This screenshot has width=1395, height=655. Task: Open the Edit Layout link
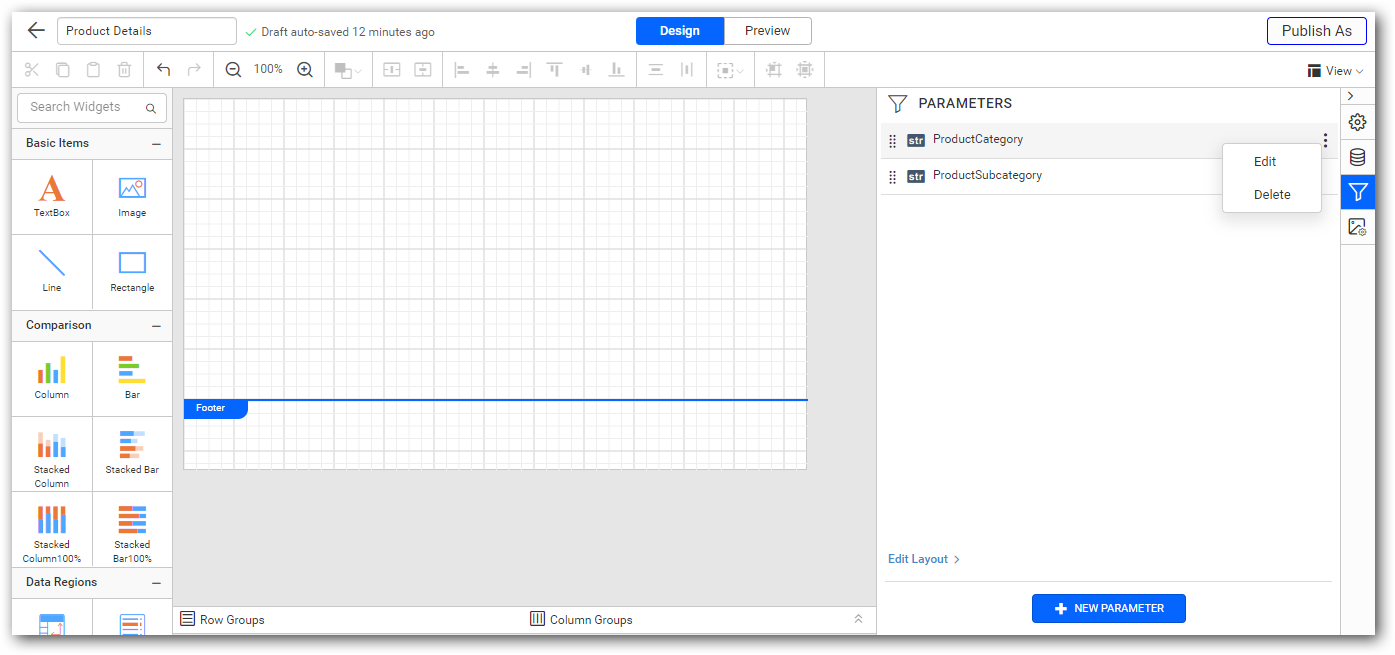(918, 559)
